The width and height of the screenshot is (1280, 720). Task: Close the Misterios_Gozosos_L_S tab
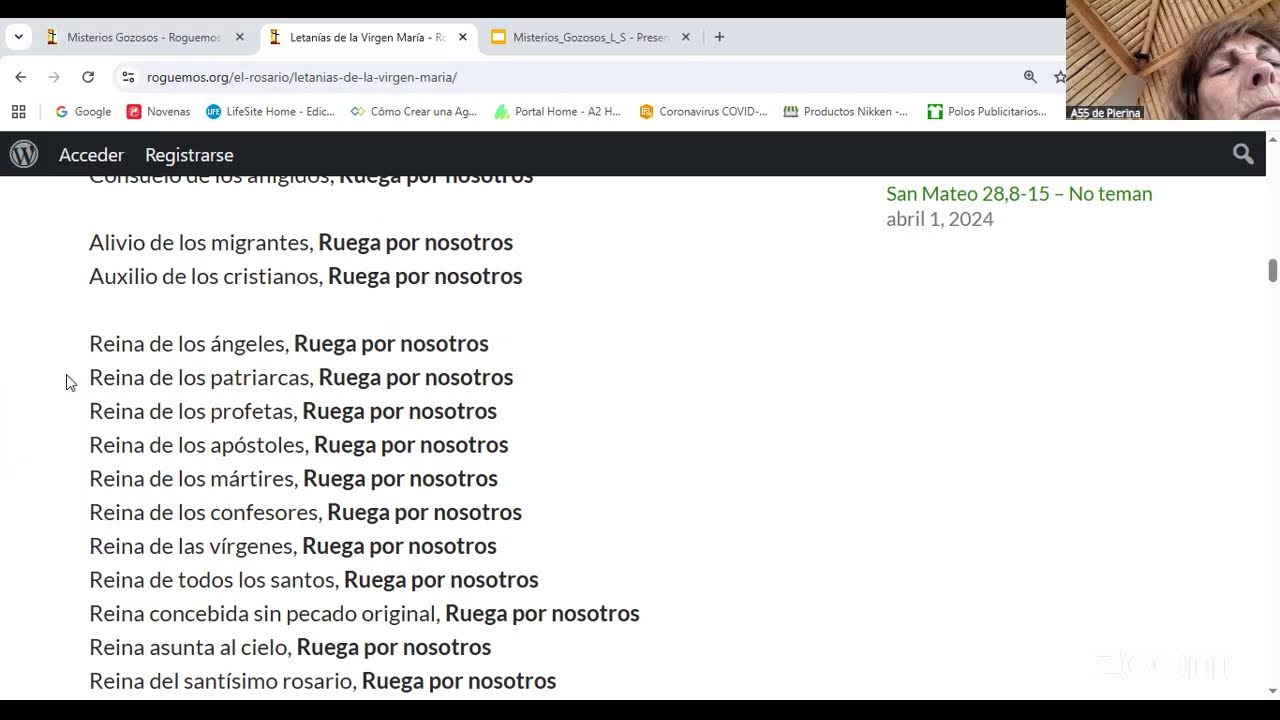pyautogui.click(x=686, y=37)
